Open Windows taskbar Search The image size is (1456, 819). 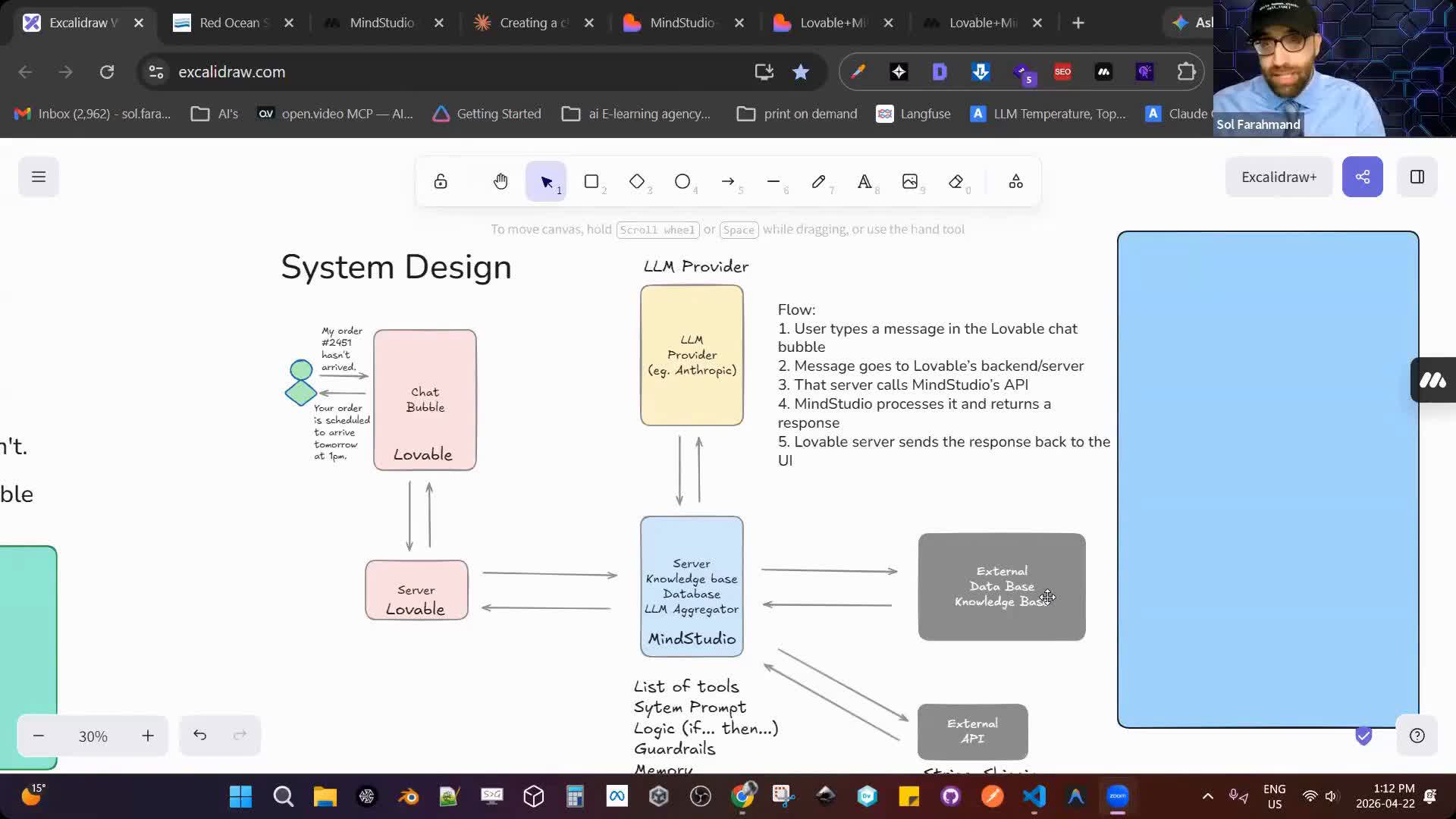tap(283, 796)
